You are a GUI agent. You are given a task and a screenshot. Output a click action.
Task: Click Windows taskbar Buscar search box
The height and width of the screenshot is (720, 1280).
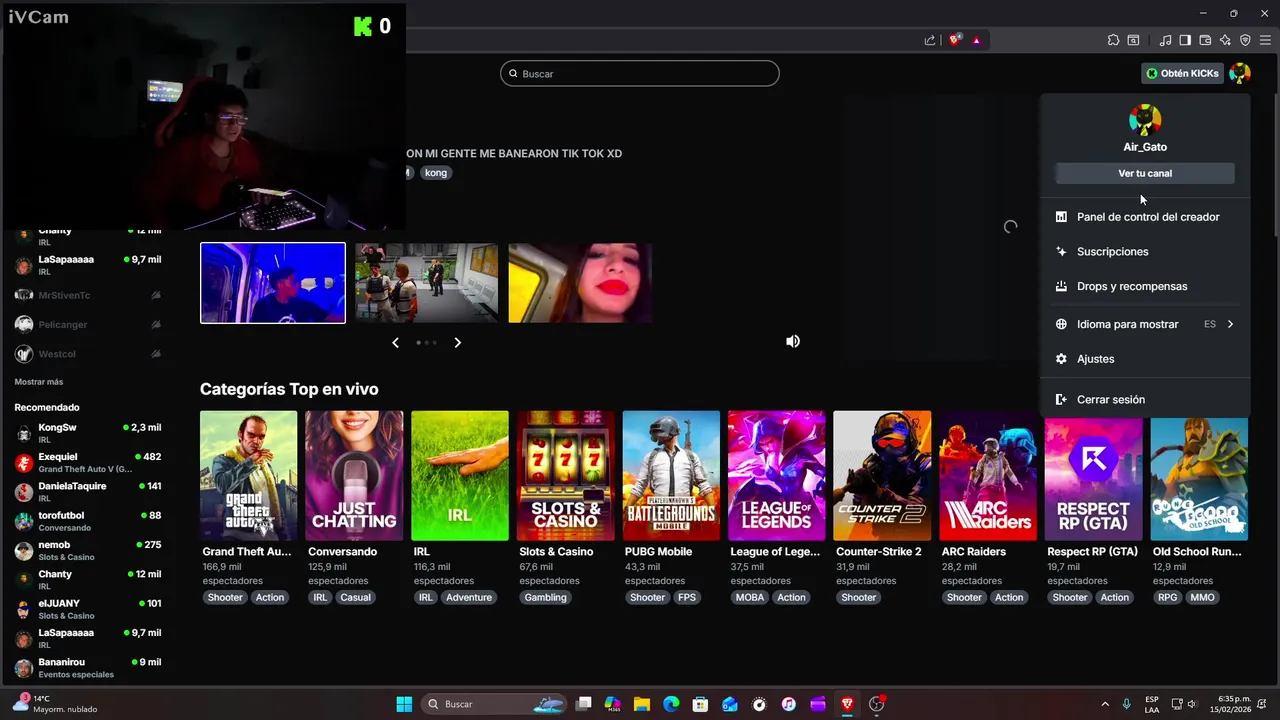click(495, 704)
